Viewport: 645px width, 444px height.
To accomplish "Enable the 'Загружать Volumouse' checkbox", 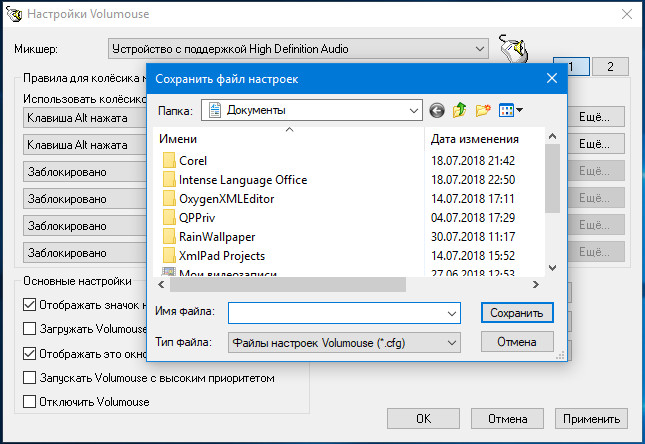I will [29, 329].
